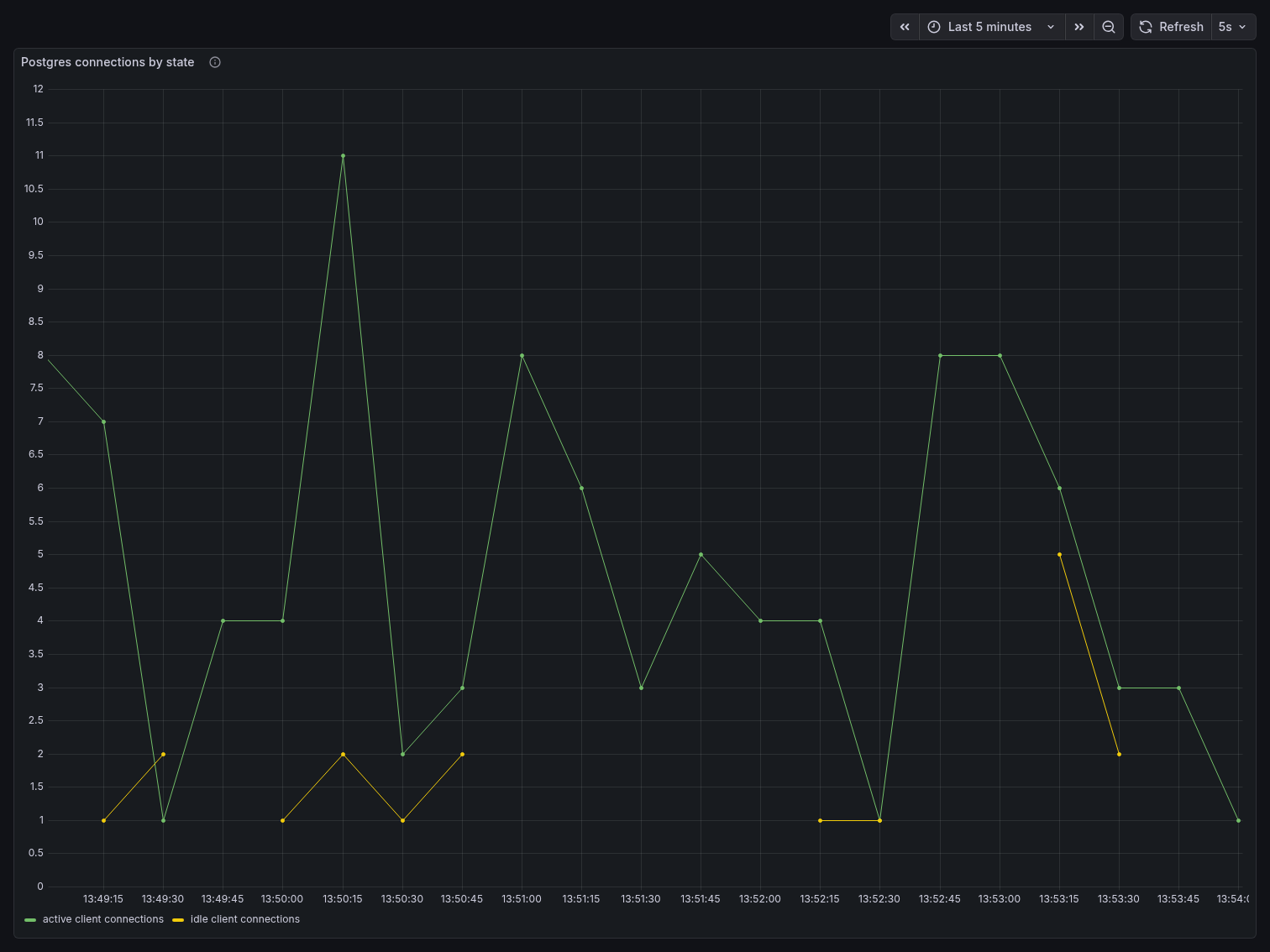Click the data point at 13:52:45 showing 8
The image size is (1270, 952).
(939, 355)
